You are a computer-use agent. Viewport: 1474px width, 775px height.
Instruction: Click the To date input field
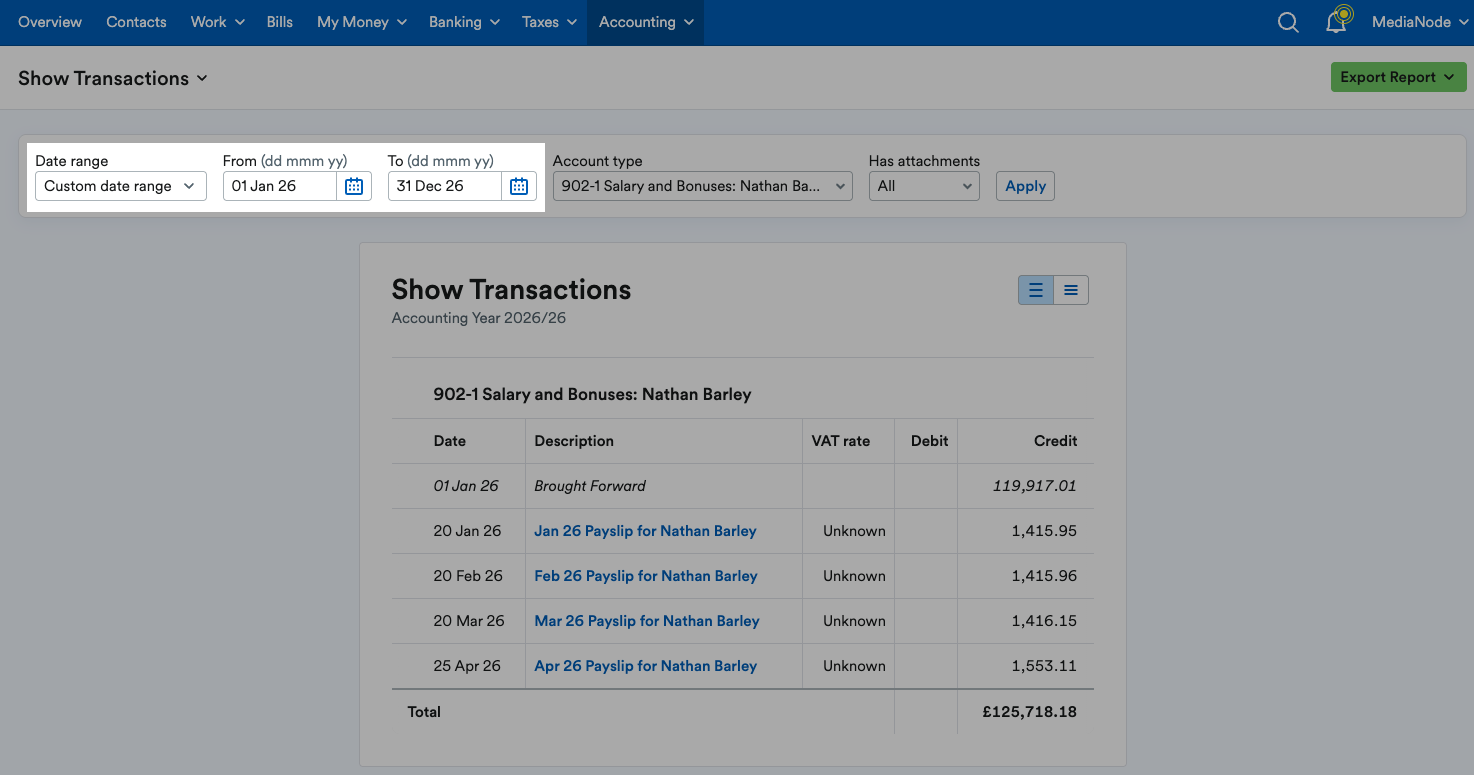coord(445,186)
